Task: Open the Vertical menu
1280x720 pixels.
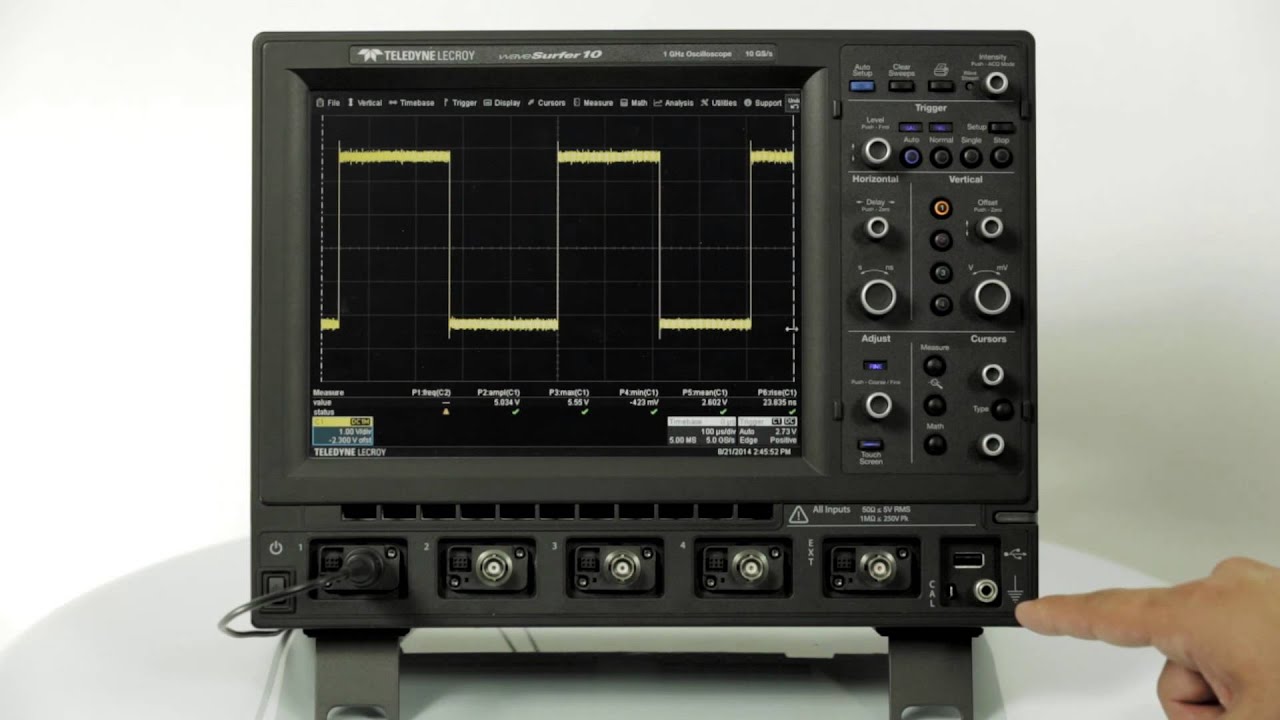Action: (365, 103)
